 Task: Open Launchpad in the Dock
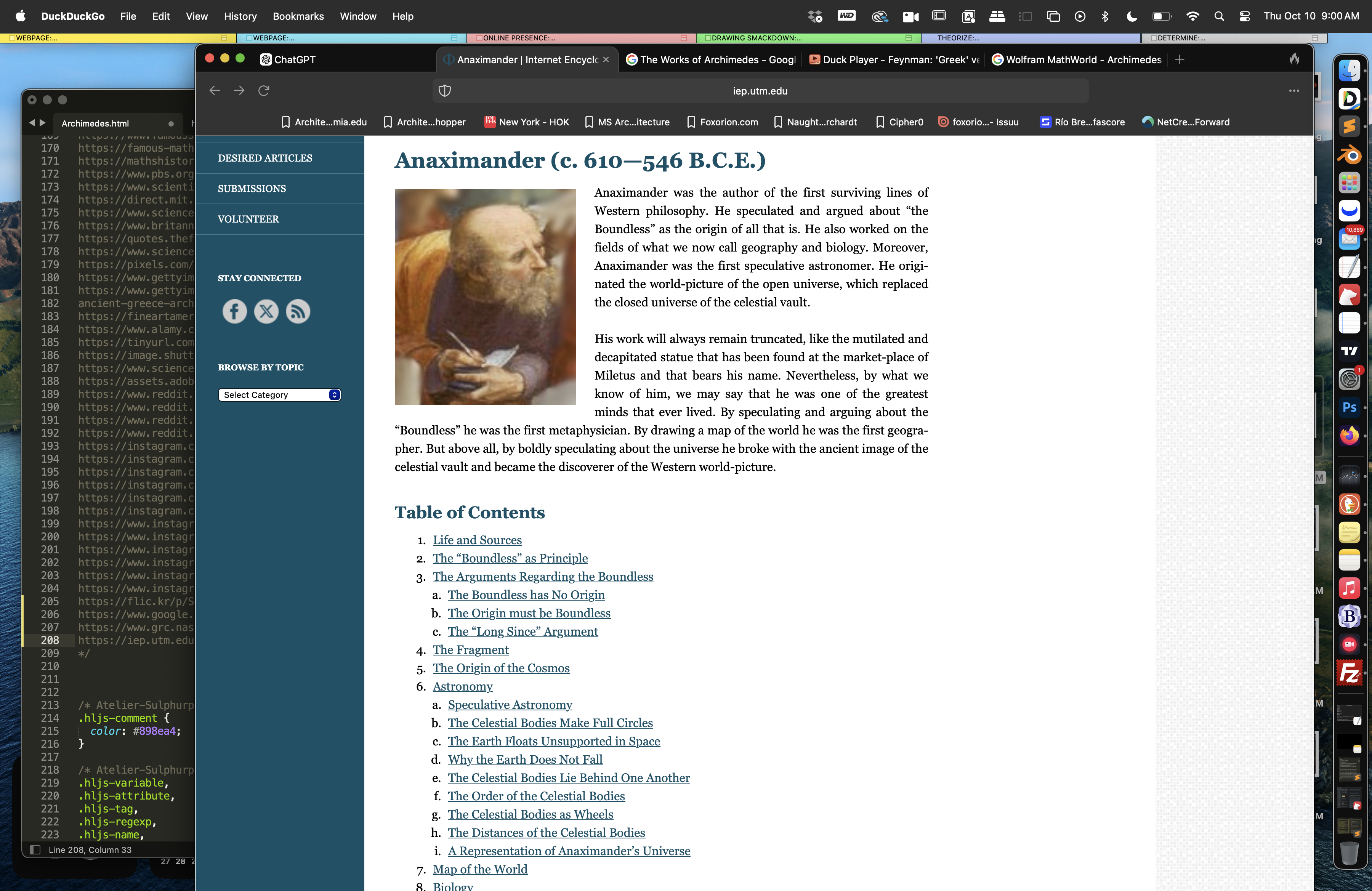click(x=1349, y=183)
